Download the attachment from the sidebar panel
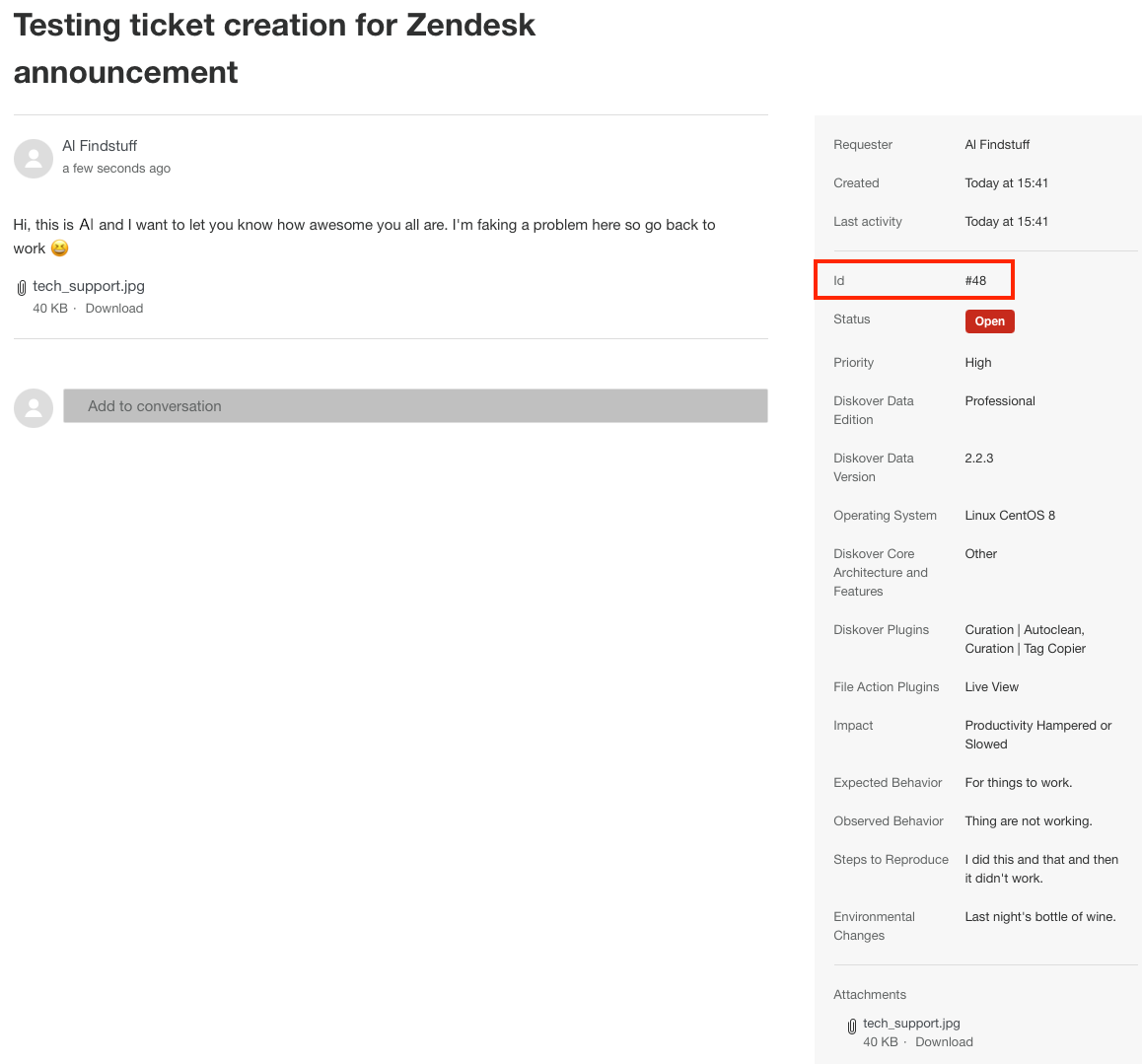Screen dimensions: 1142x1064 click(944, 1041)
